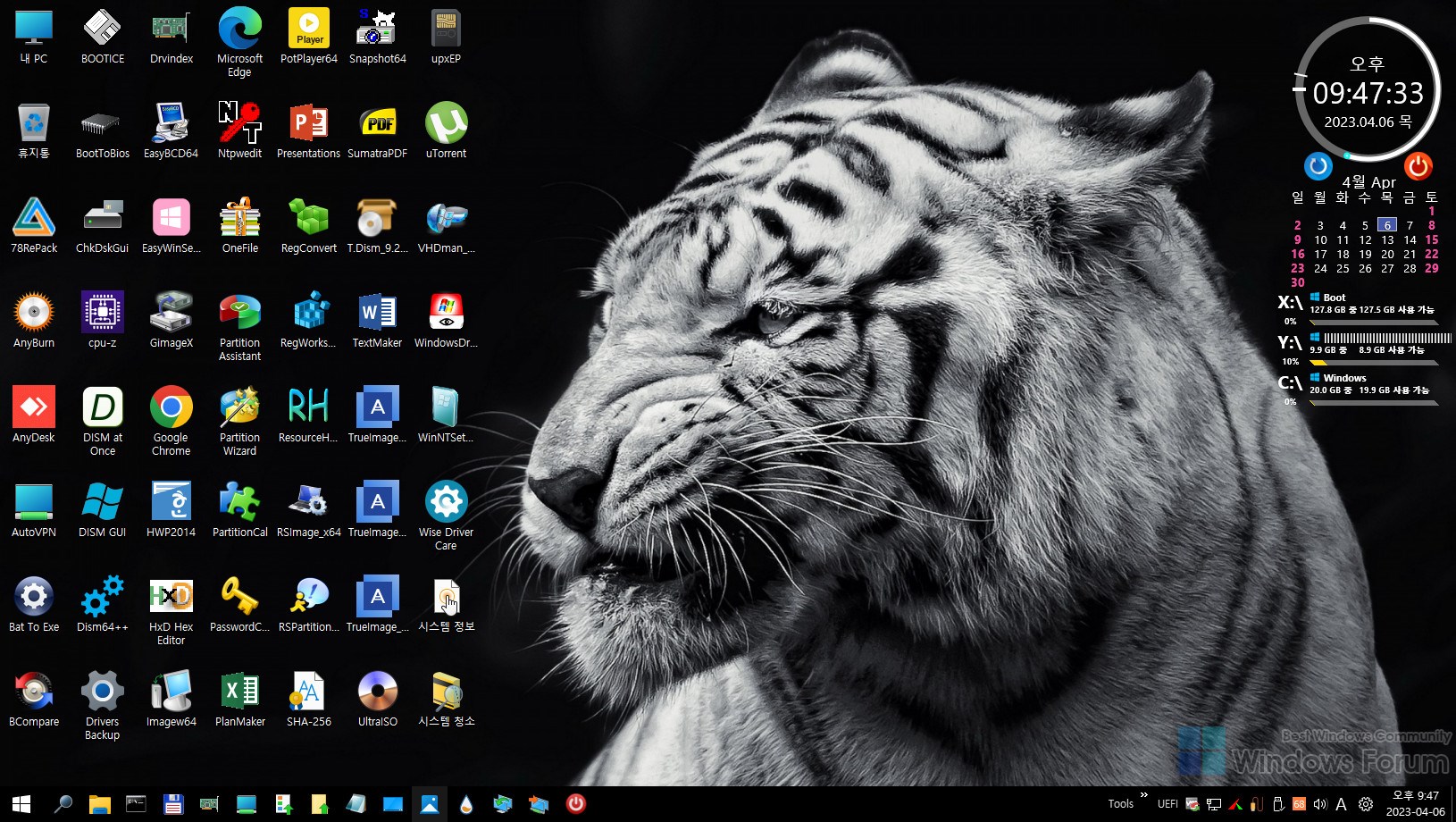Viewport: 1456px width, 822px height.
Task: Select the 시스템 청소 desktop icon
Action: (x=446, y=700)
